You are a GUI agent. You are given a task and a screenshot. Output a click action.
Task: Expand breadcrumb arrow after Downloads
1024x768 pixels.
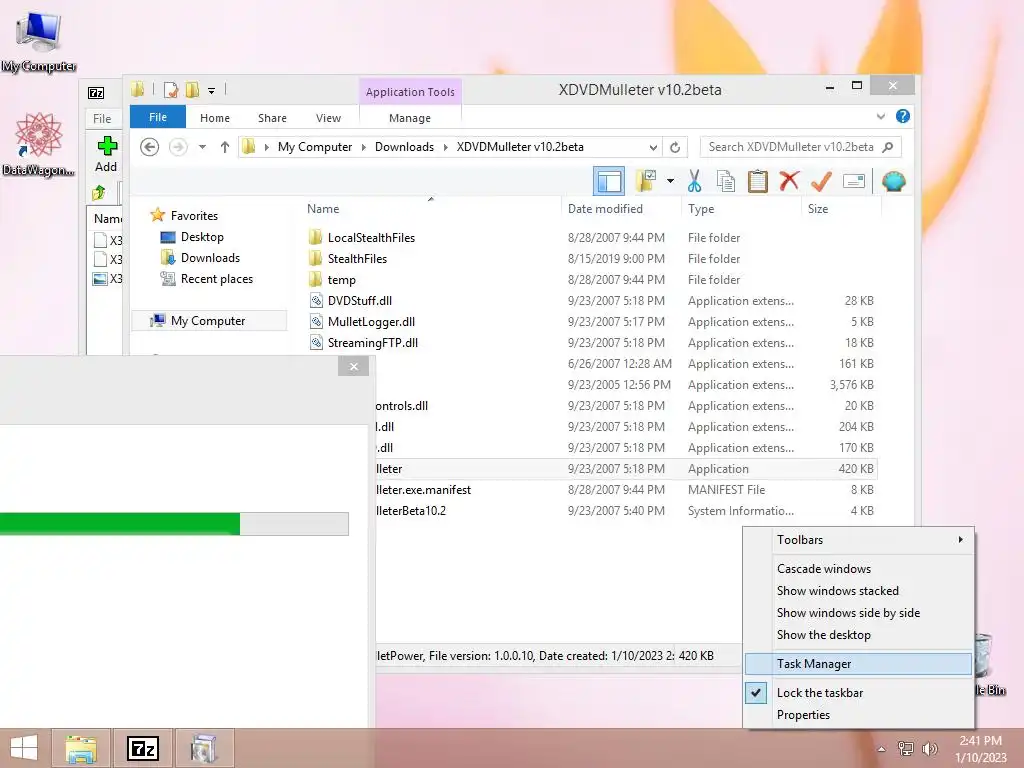[445, 148]
